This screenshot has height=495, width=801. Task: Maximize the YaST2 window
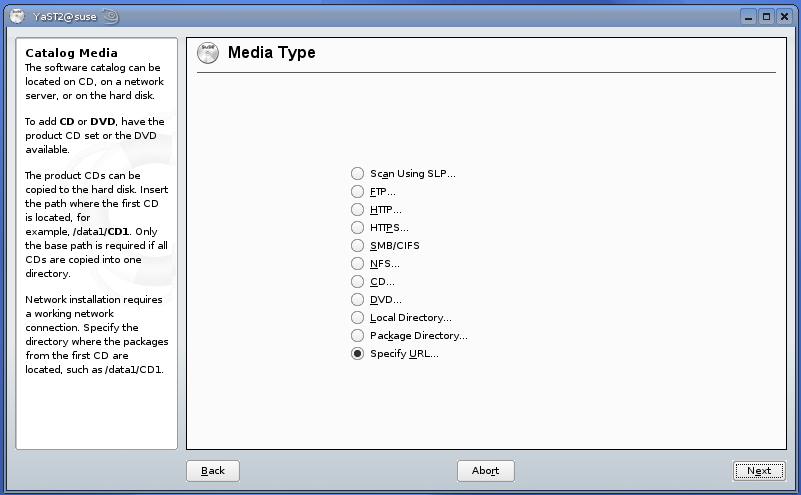click(766, 17)
